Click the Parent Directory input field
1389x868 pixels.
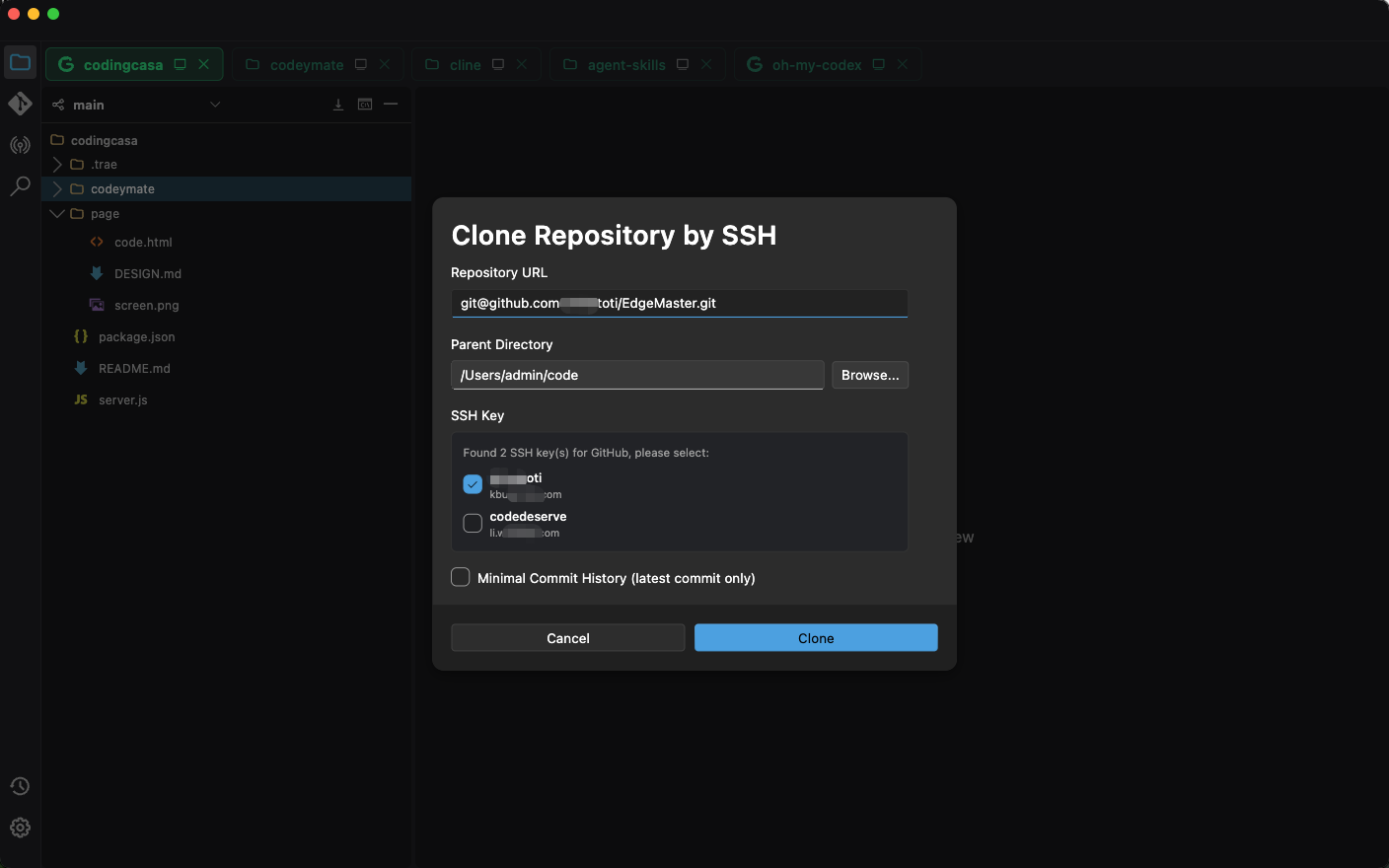pyautogui.click(x=637, y=375)
